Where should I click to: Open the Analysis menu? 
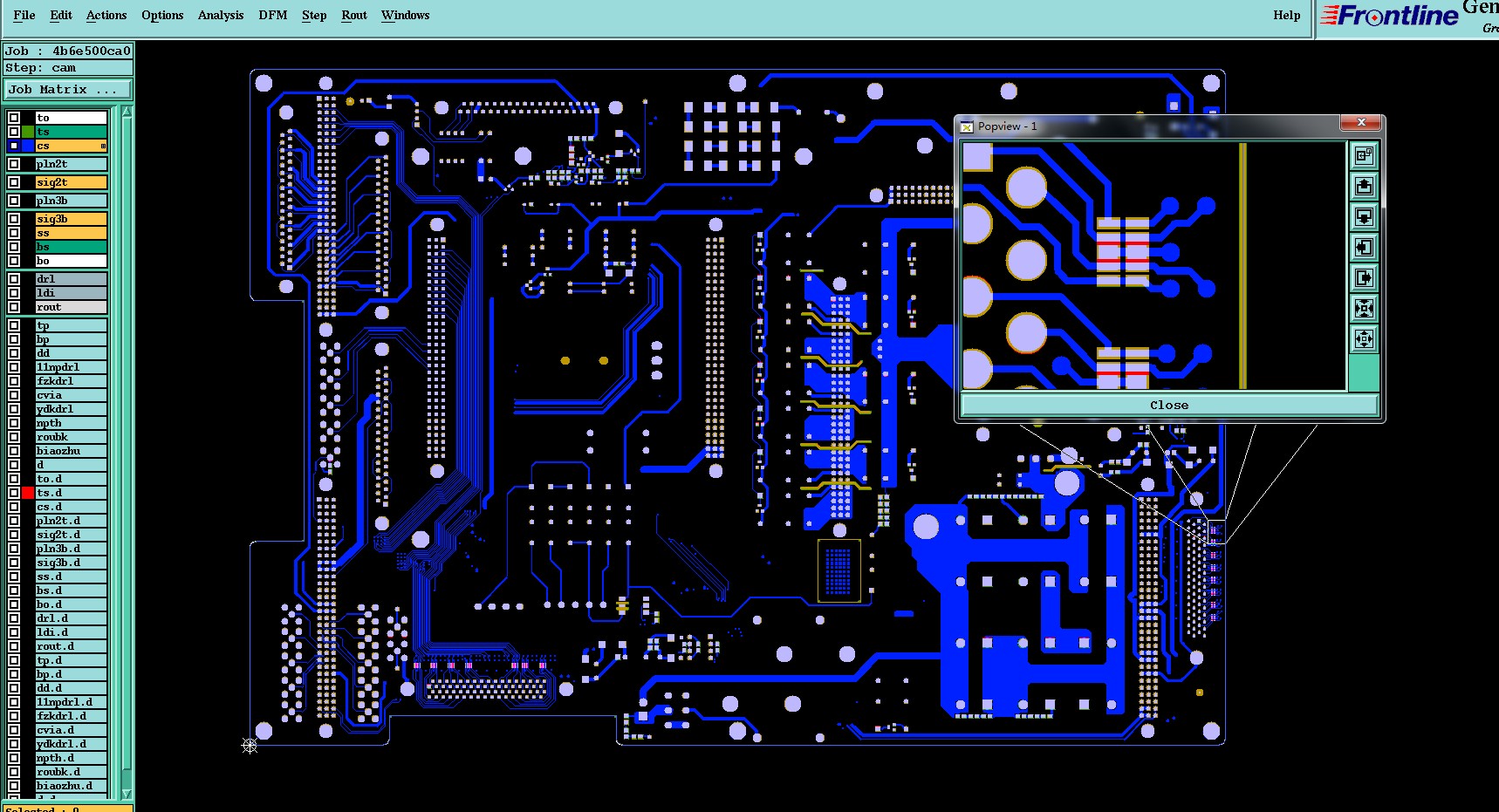(221, 15)
